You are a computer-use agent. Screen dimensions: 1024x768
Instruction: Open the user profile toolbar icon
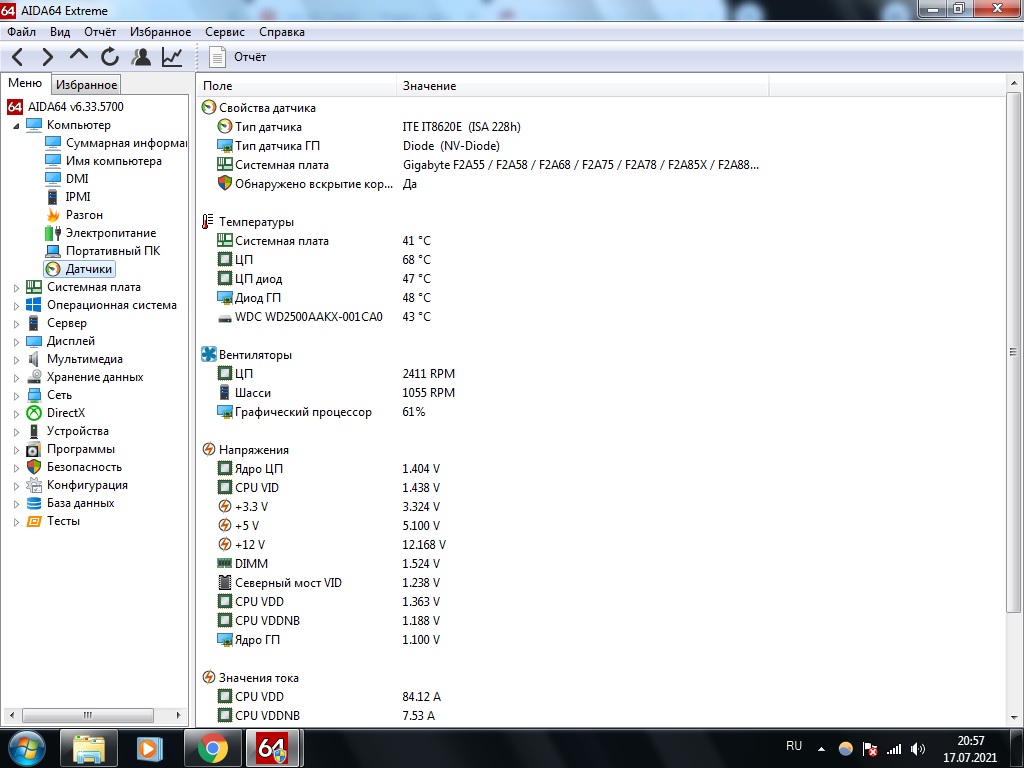(x=141, y=57)
